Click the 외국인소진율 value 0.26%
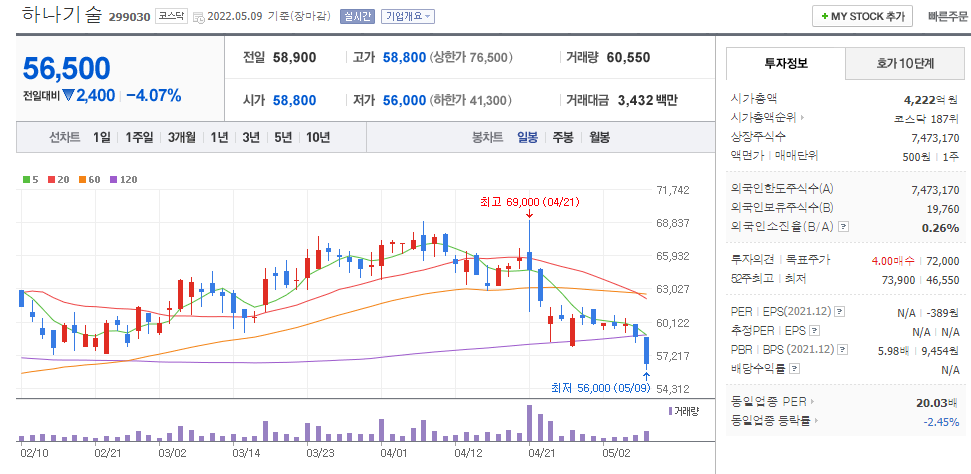The height and width of the screenshot is (474, 971). (x=941, y=227)
